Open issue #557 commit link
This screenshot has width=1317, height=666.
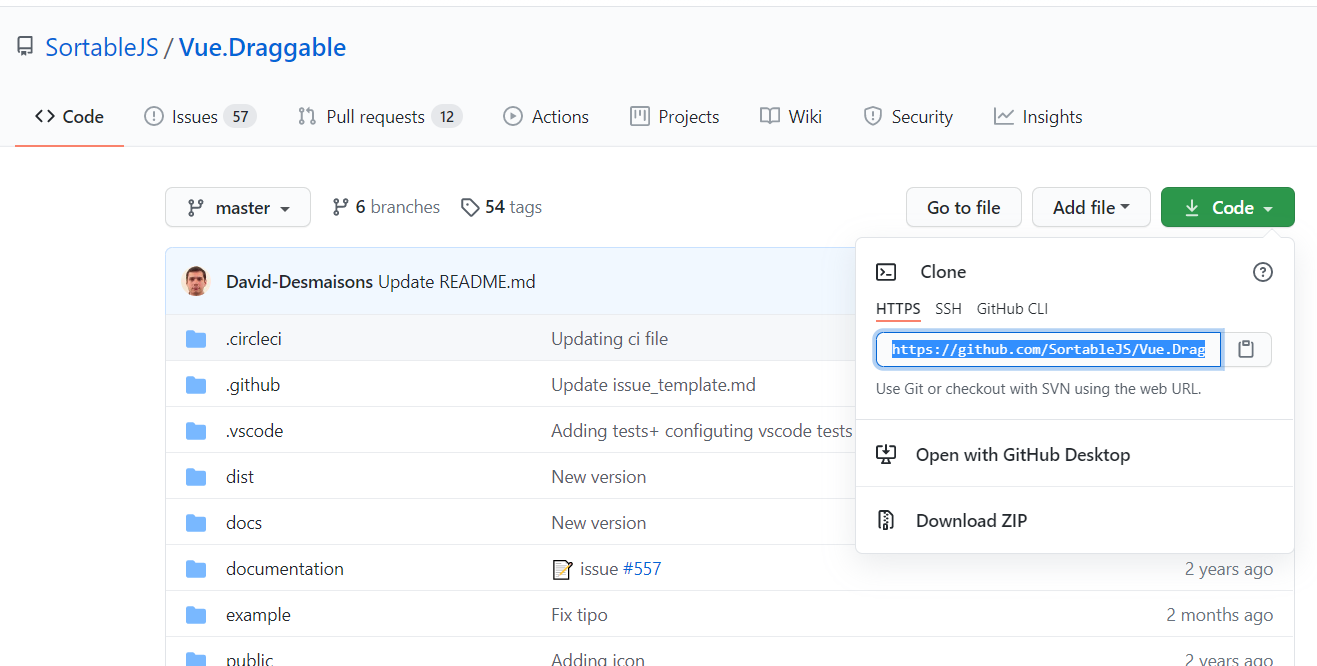click(641, 569)
